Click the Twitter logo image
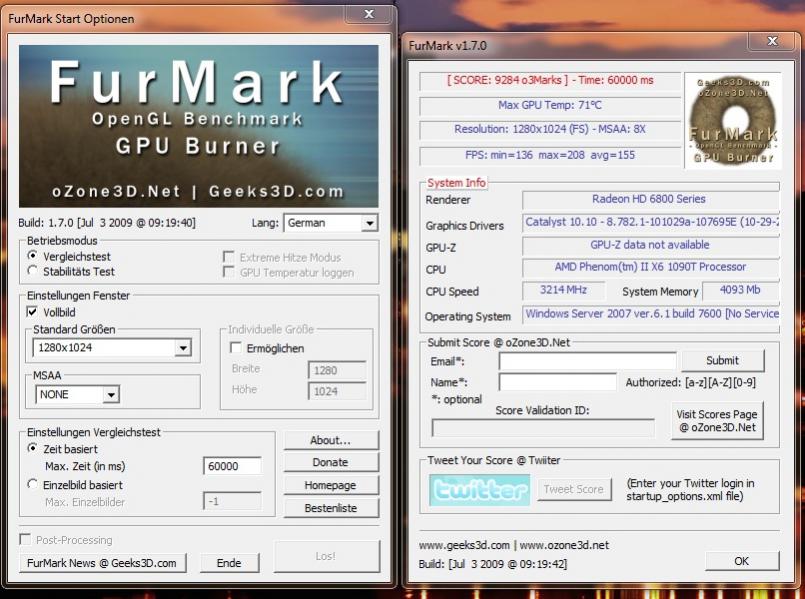 point(480,490)
